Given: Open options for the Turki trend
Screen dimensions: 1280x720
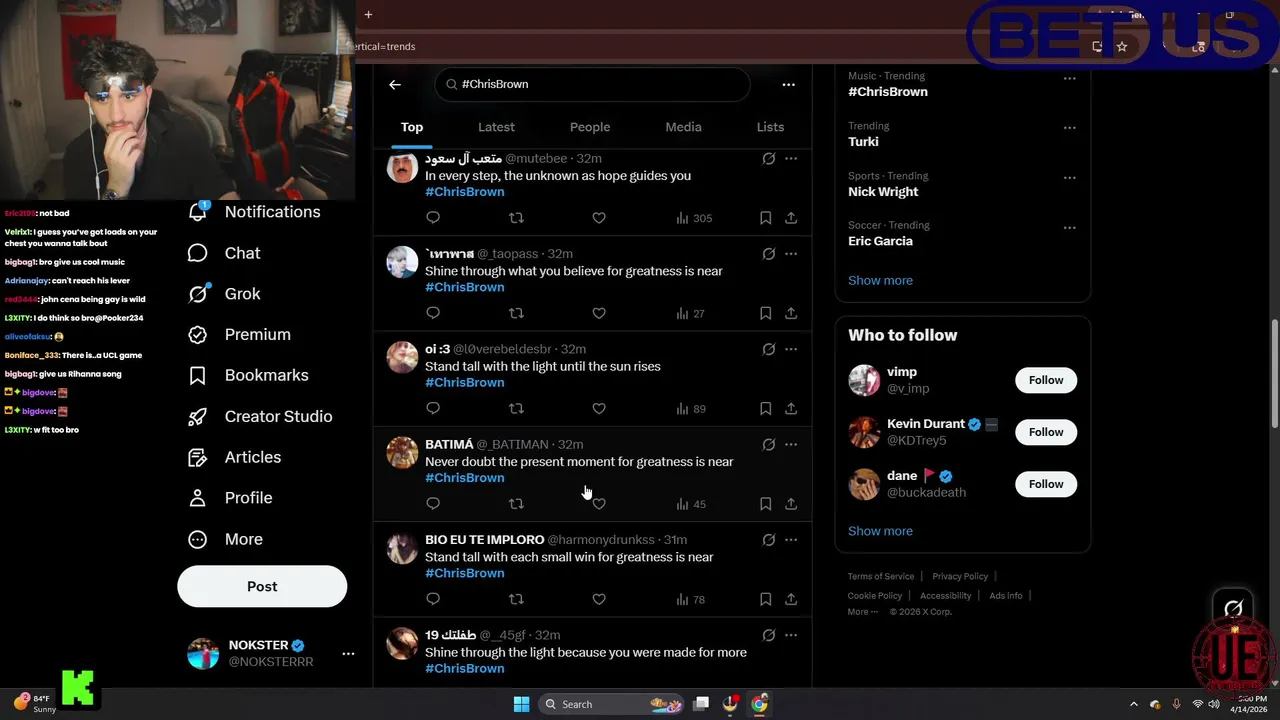Looking at the screenshot, I should pyautogui.click(x=1069, y=128).
